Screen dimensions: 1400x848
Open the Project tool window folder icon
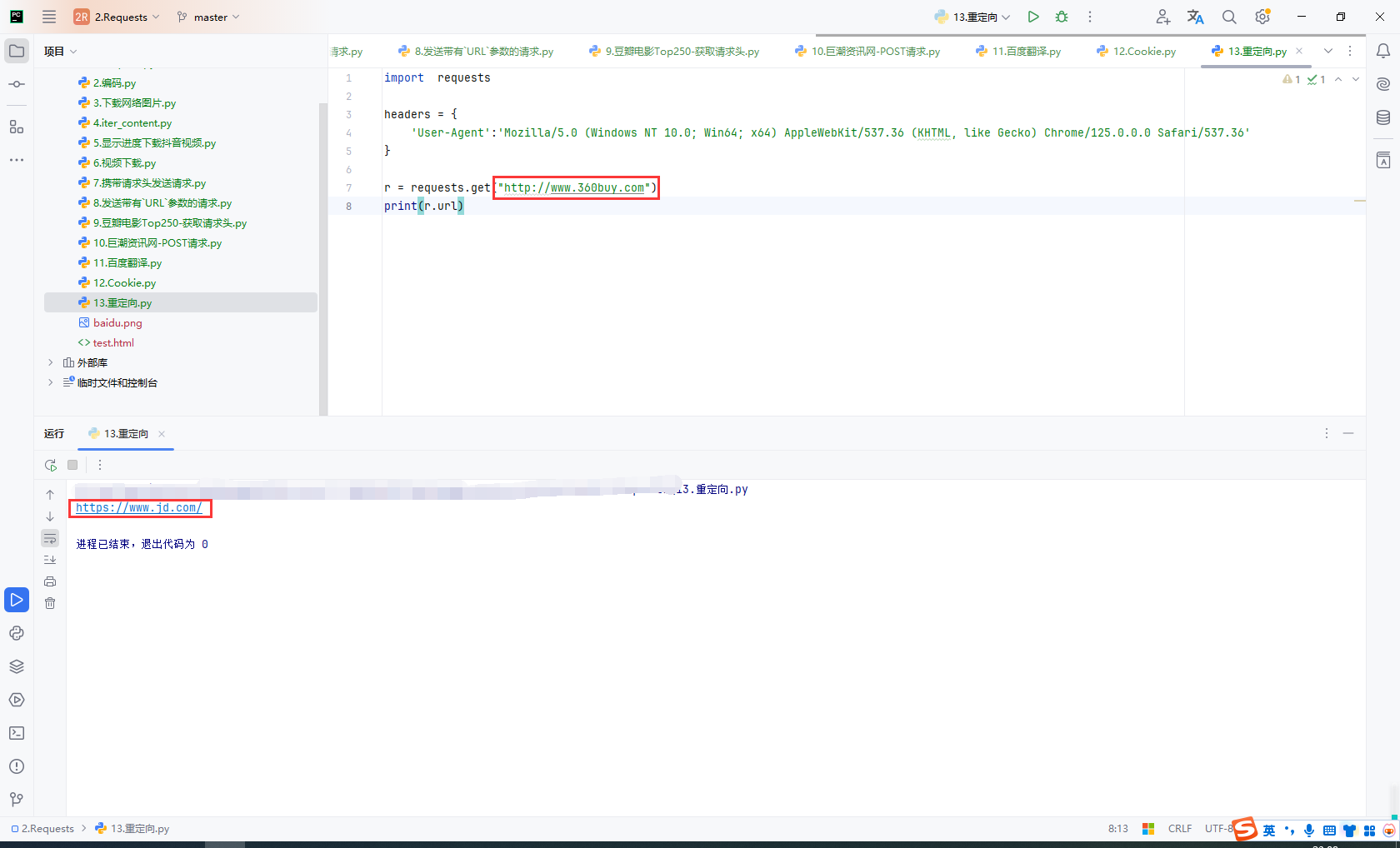coord(17,51)
